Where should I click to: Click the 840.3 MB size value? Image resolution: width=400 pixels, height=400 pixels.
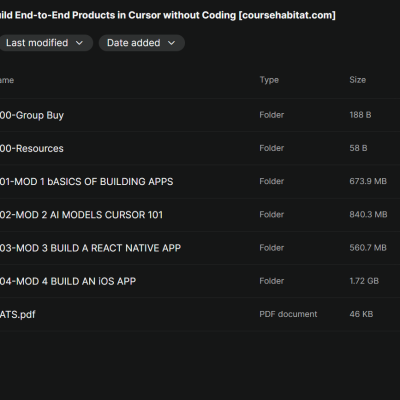tap(368, 214)
